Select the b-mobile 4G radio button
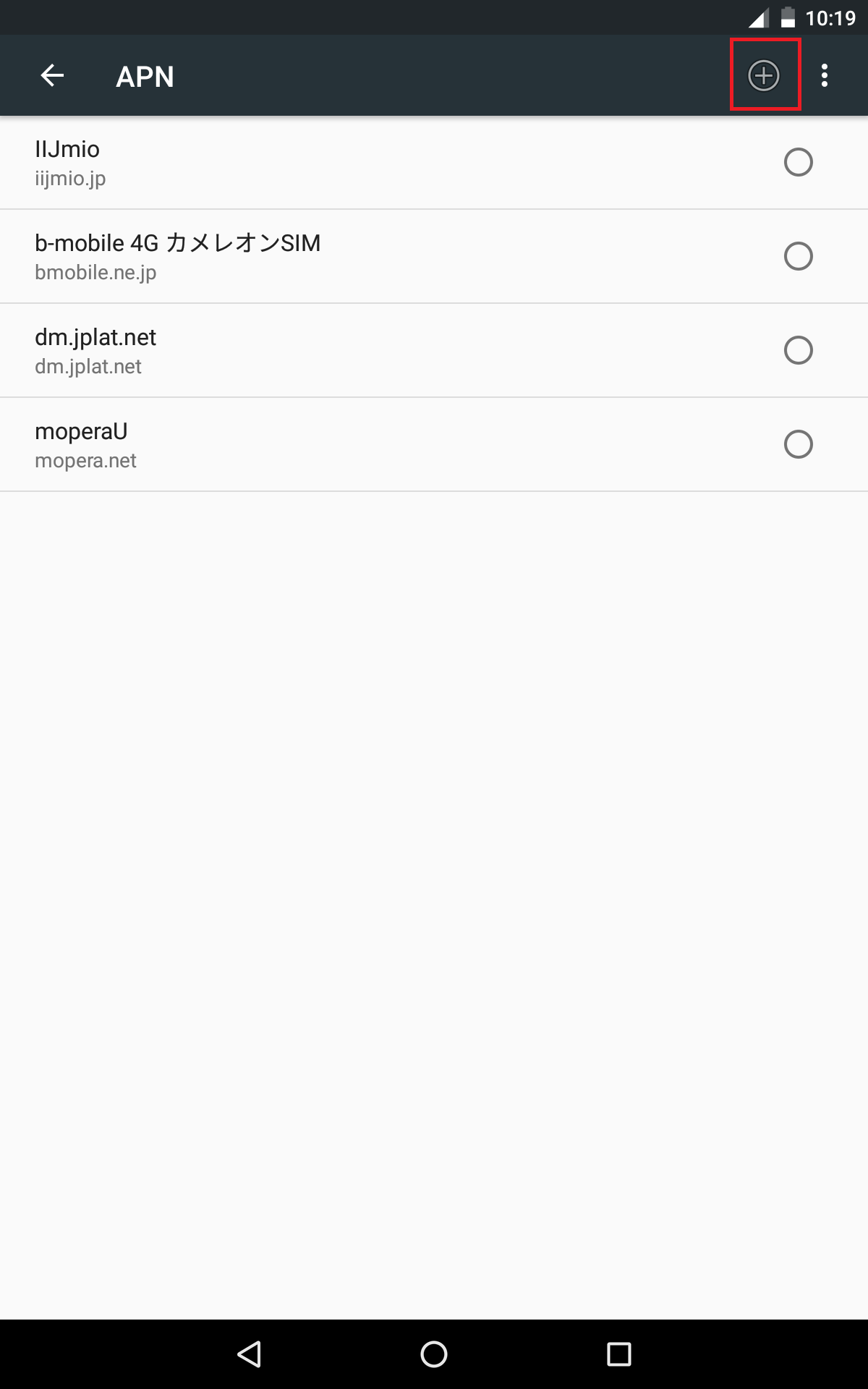868x1389 pixels. tap(798, 256)
